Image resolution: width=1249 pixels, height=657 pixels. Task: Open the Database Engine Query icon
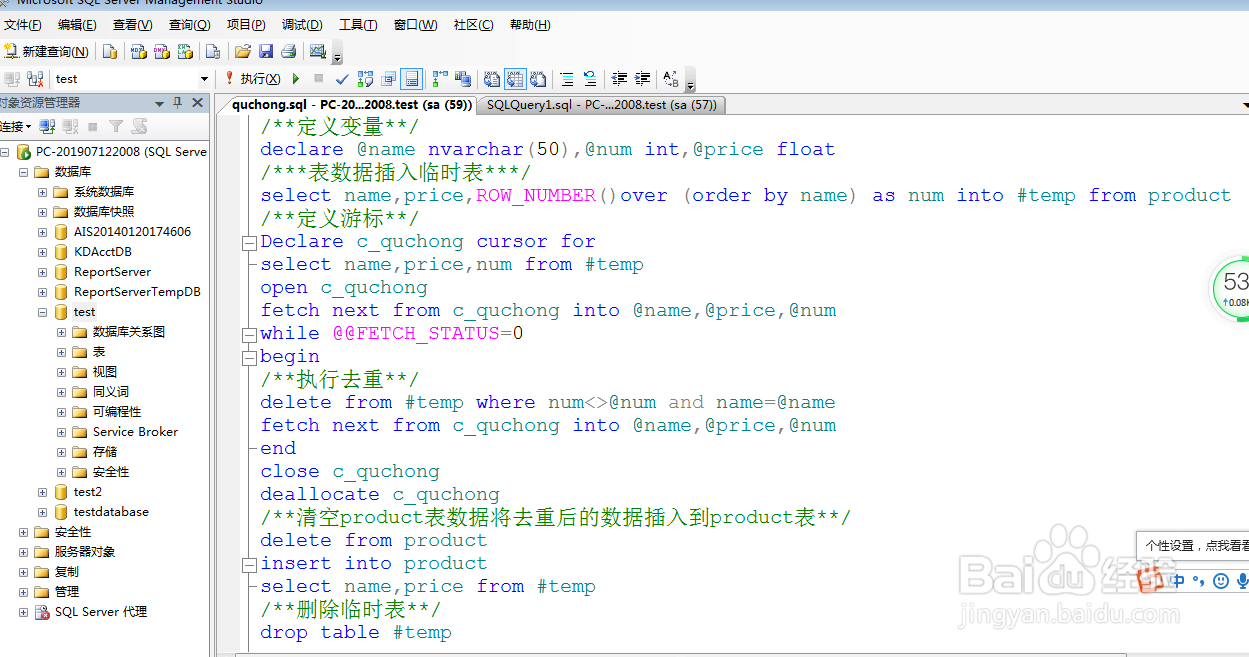pyautogui.click(x=110, y=51)
